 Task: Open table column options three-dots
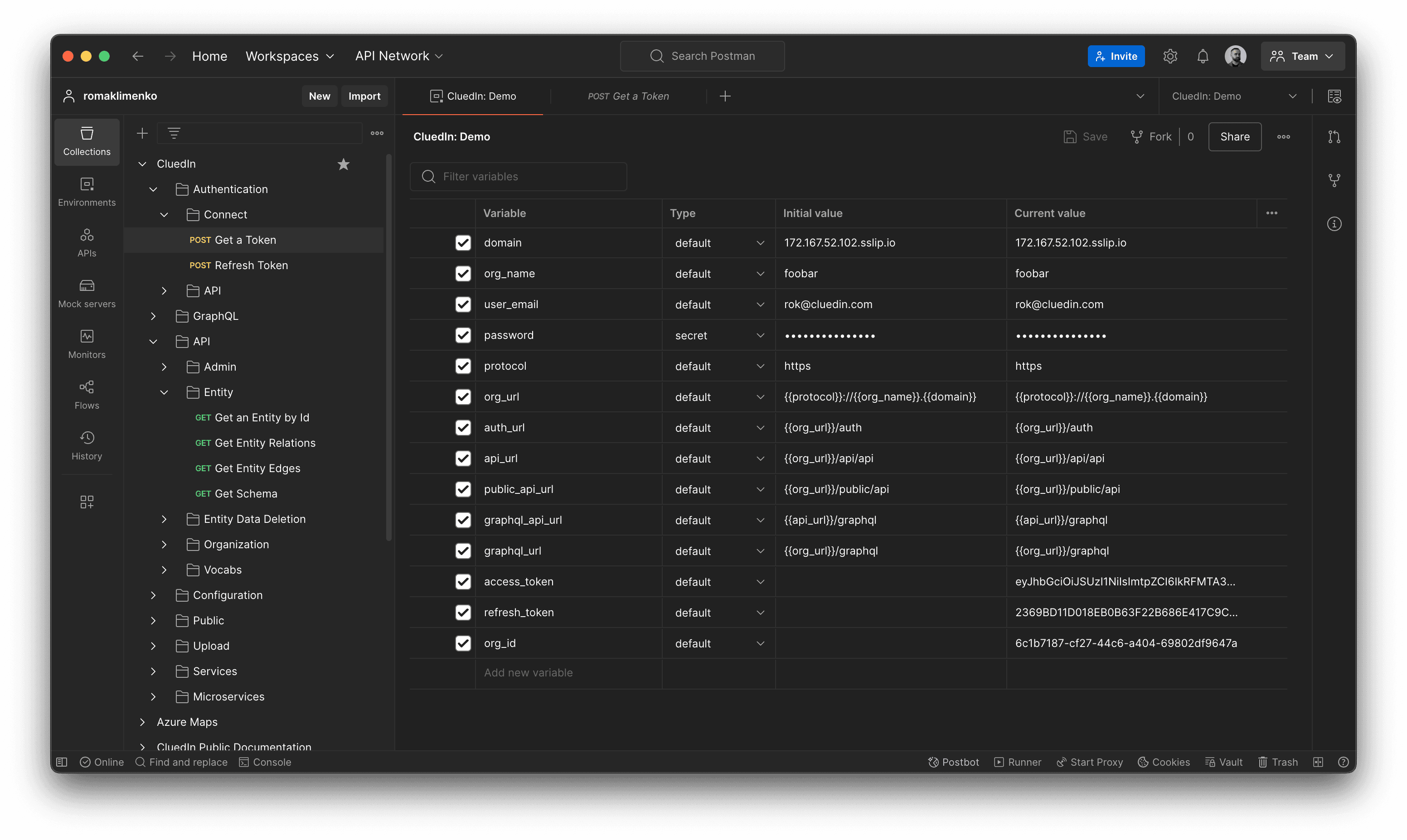(x=1271, y=213)
